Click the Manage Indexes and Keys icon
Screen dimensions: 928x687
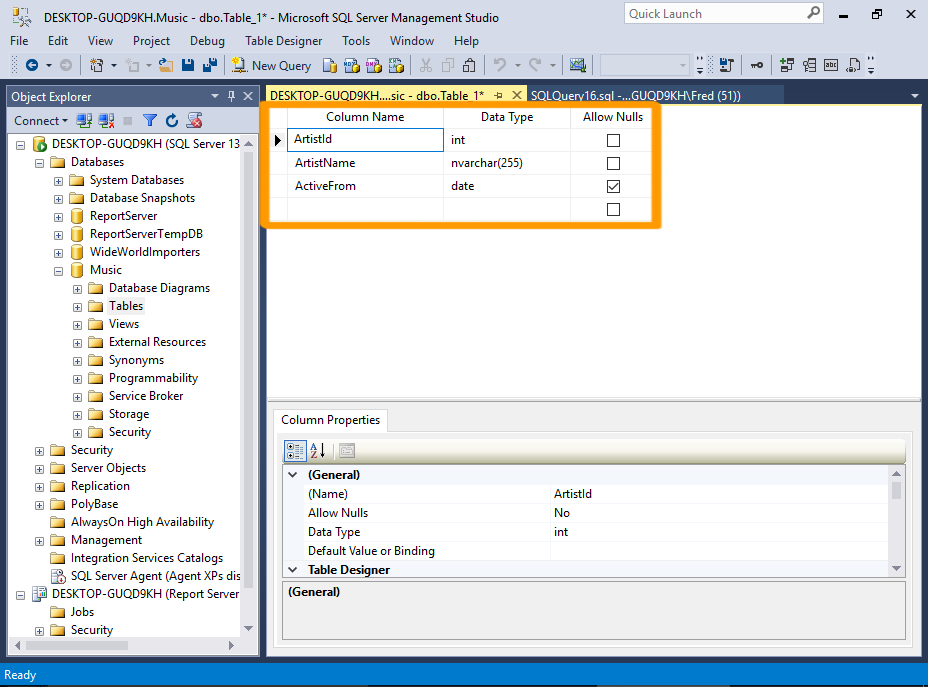click(x=809, y=66)
